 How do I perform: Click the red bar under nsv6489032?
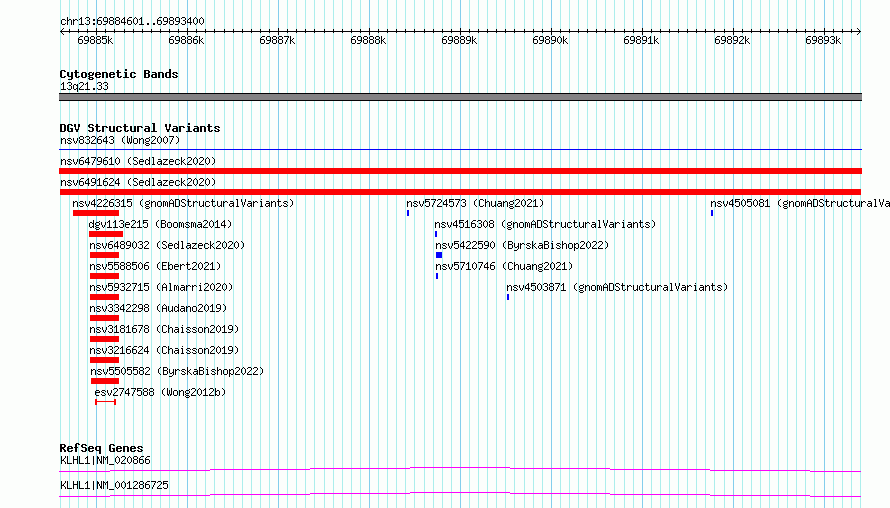point(104,255)
